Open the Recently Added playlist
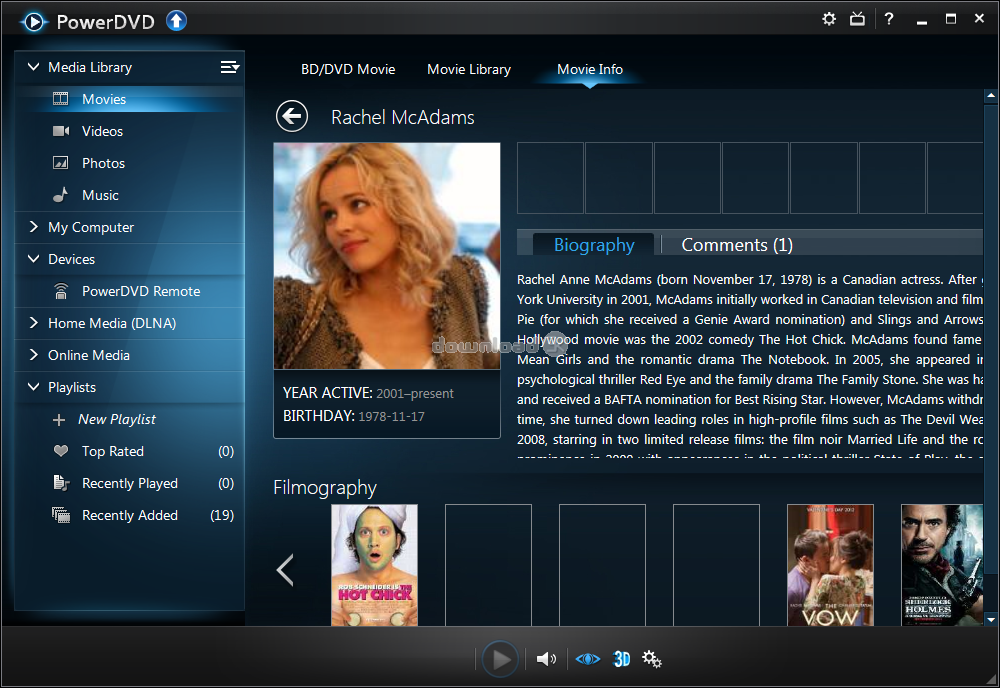Image resolution: width=1000 pixels, height=688 pixels. [x=129, y=515]
